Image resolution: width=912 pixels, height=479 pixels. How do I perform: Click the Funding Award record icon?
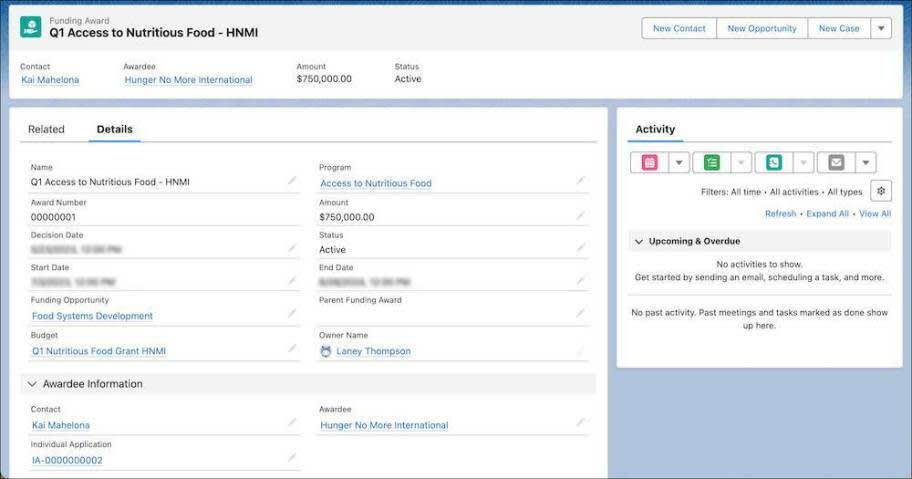pyautogui.click(x=30, y=27)
